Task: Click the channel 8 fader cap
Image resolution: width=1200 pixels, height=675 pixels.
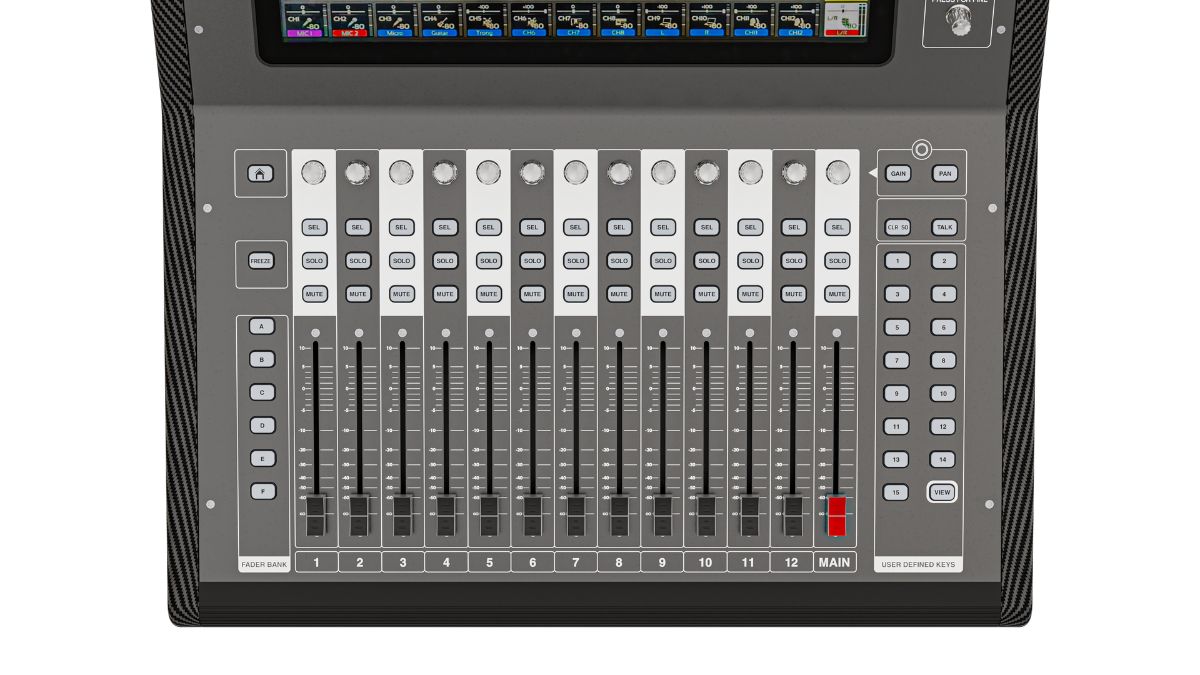Action: [620, 516]
